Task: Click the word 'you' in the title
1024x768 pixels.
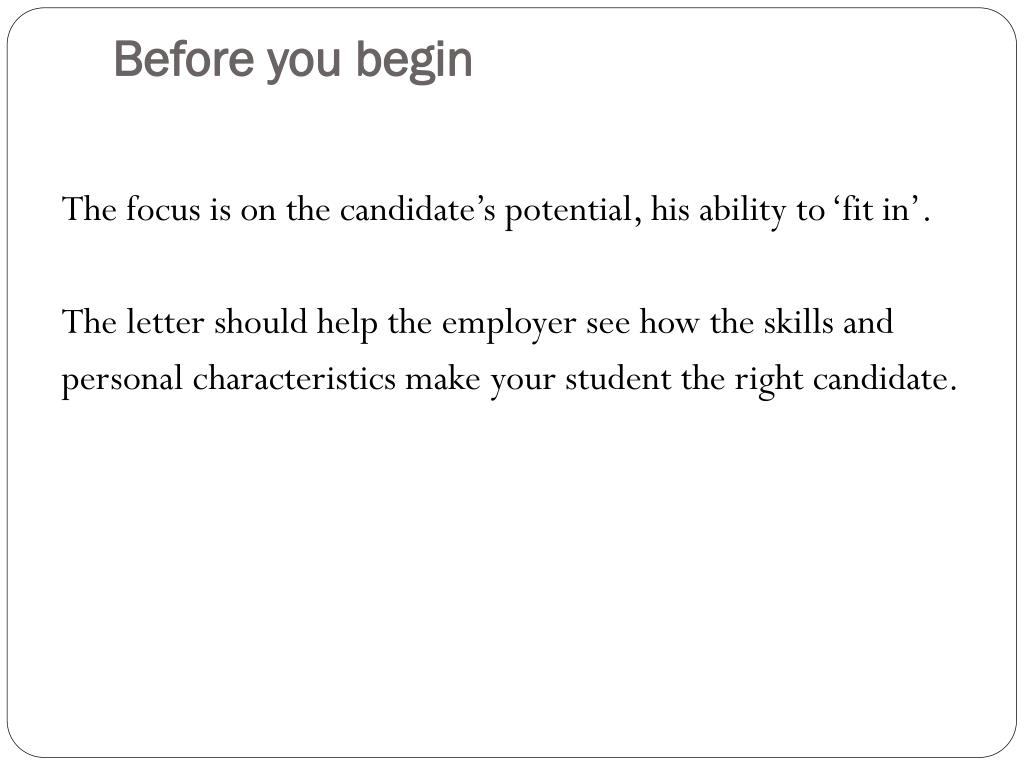Action: 305,63
